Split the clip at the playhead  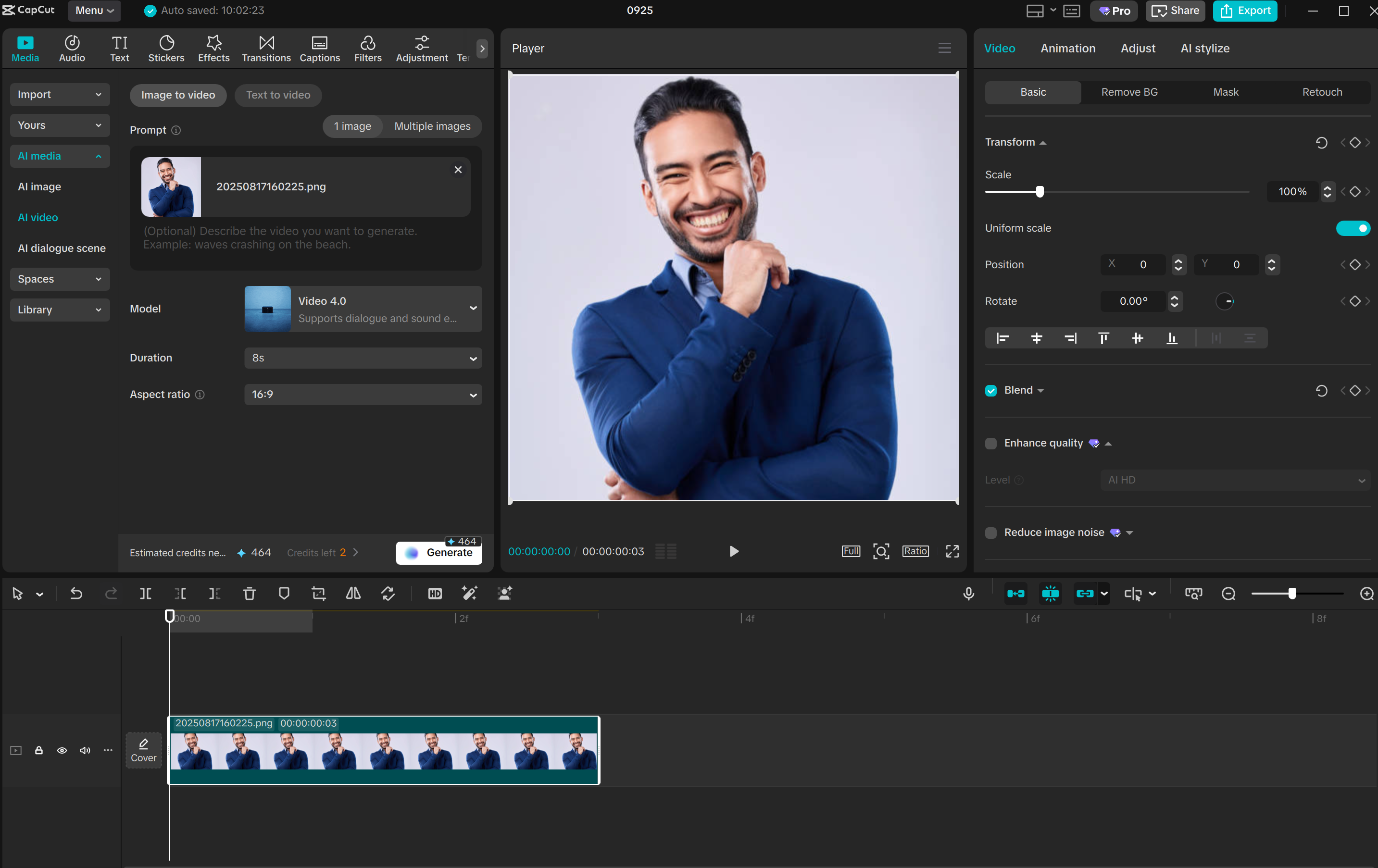[x=145, y=594]
